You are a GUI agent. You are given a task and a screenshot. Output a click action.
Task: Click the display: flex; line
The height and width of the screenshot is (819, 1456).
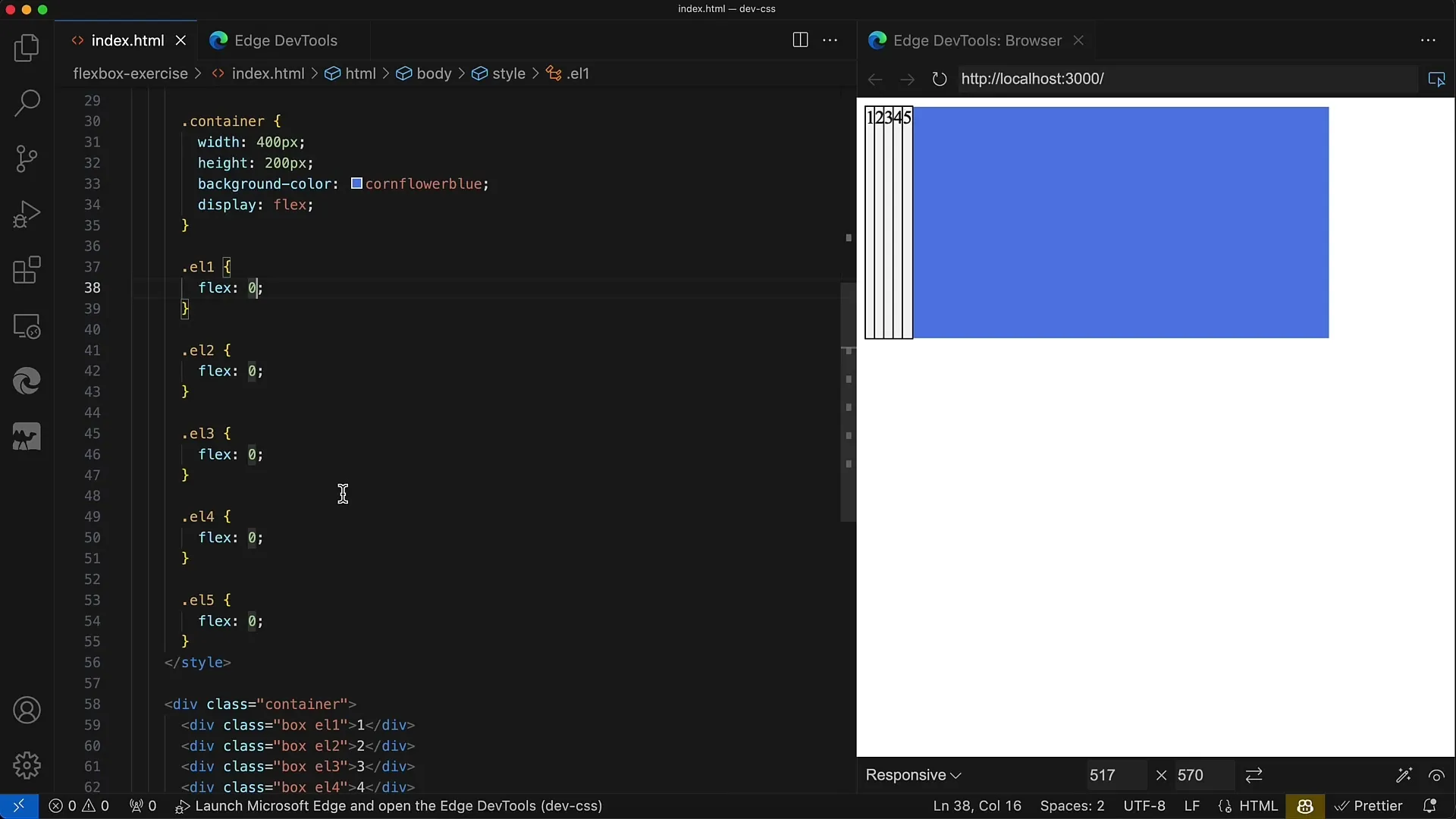(x=256, y=205)
